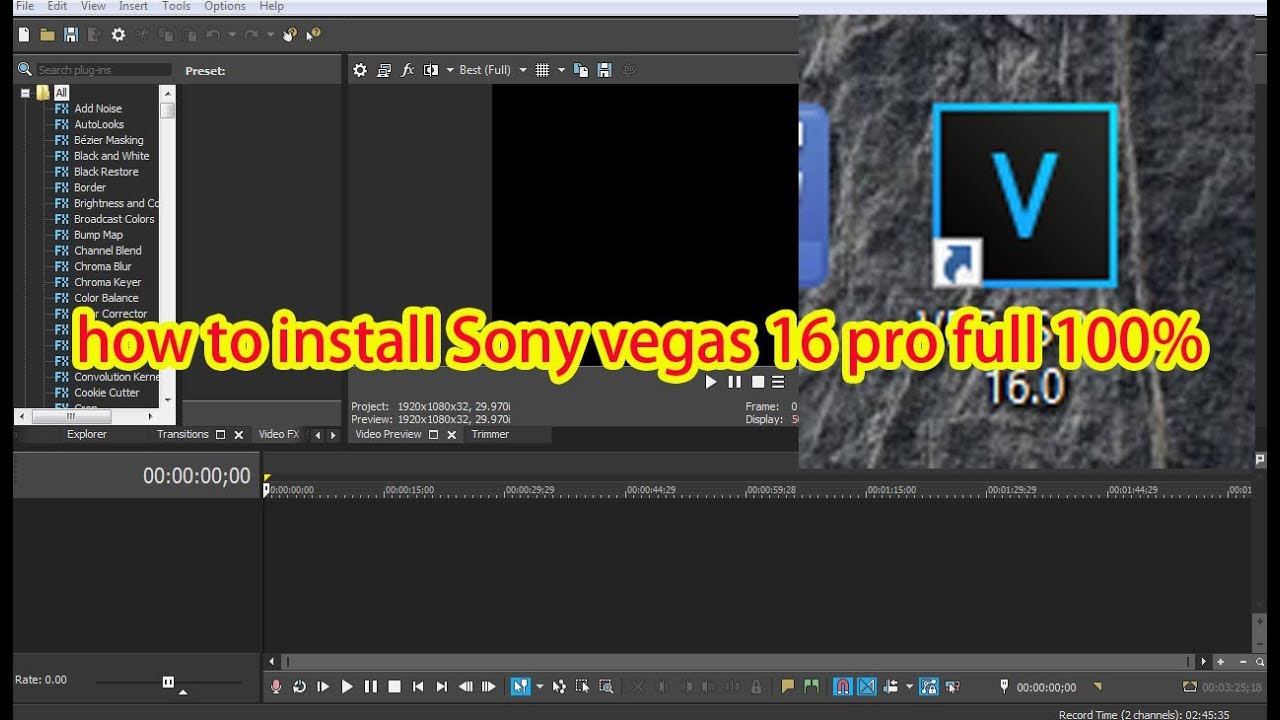Image resolution: width=1280 pixels, height=720 pixels.
Task: Select the Selection Edit tool
Action: 582,687
